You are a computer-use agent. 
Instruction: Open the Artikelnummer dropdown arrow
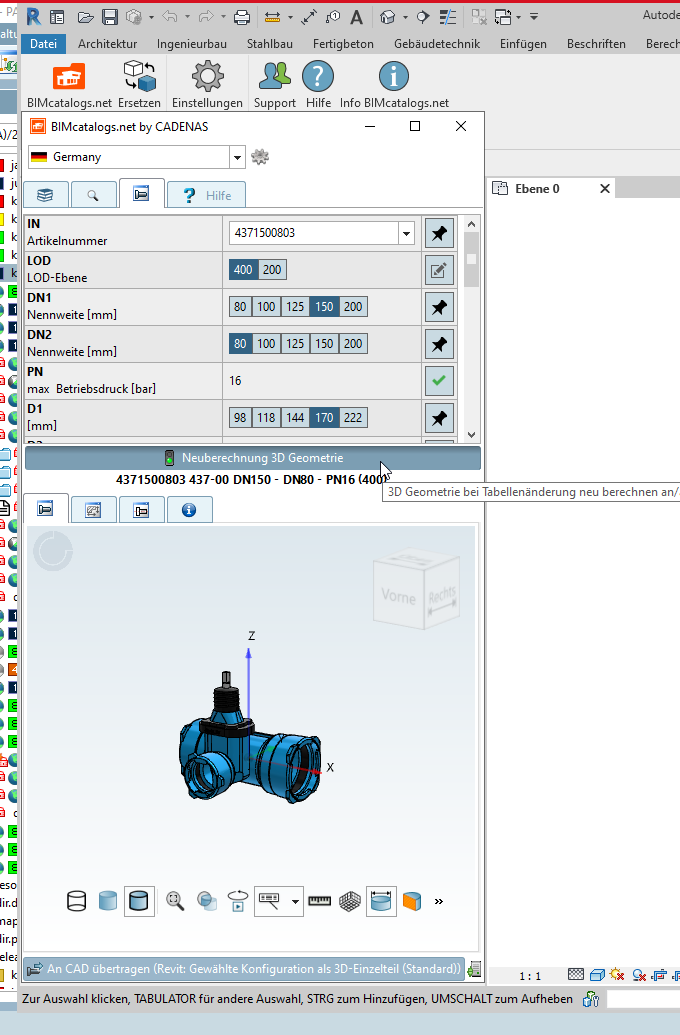(407, 233)
